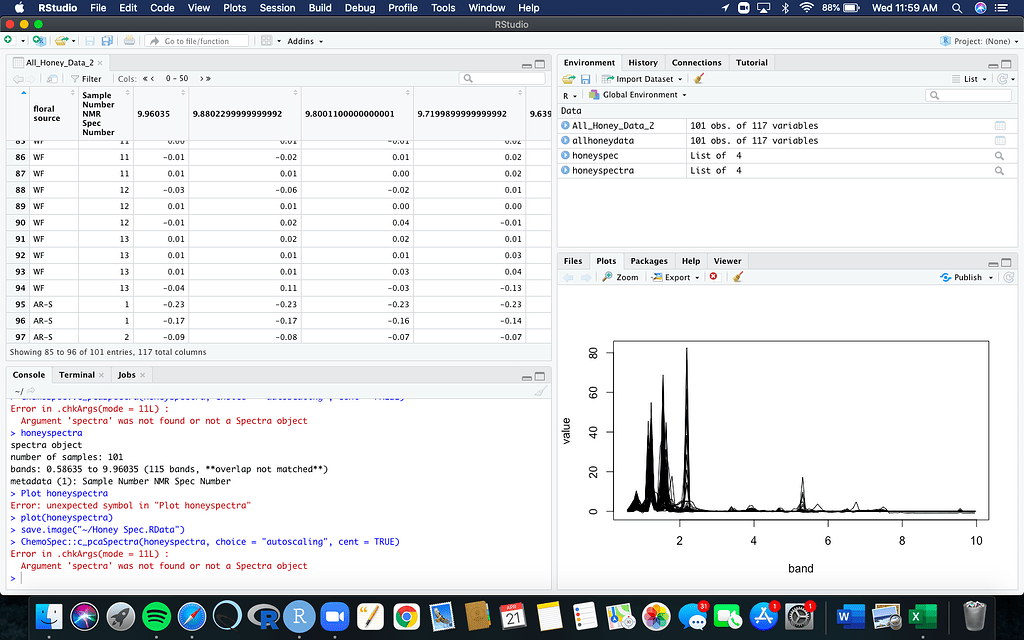This screenshot has height=640, width=1024.
Task: Expand the honeyspectra list object
Action: click(565, 170)
